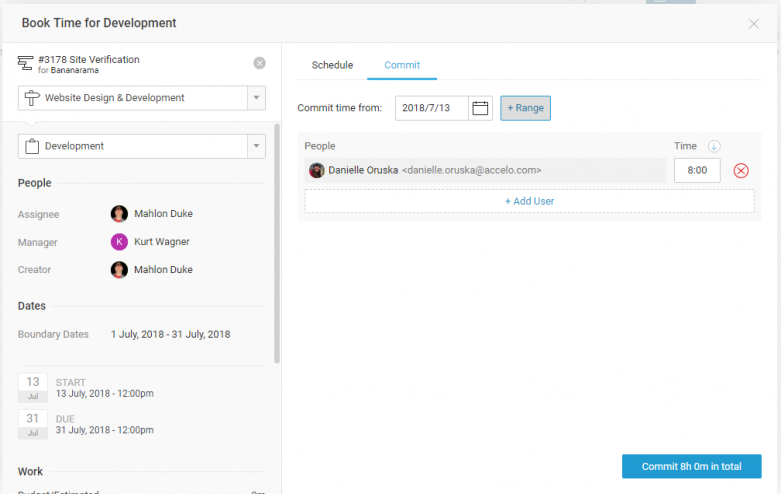Click the Site Verification task icon
Image resolution: width=781 pixels, height=494 pixels.
tap(26, 64)
